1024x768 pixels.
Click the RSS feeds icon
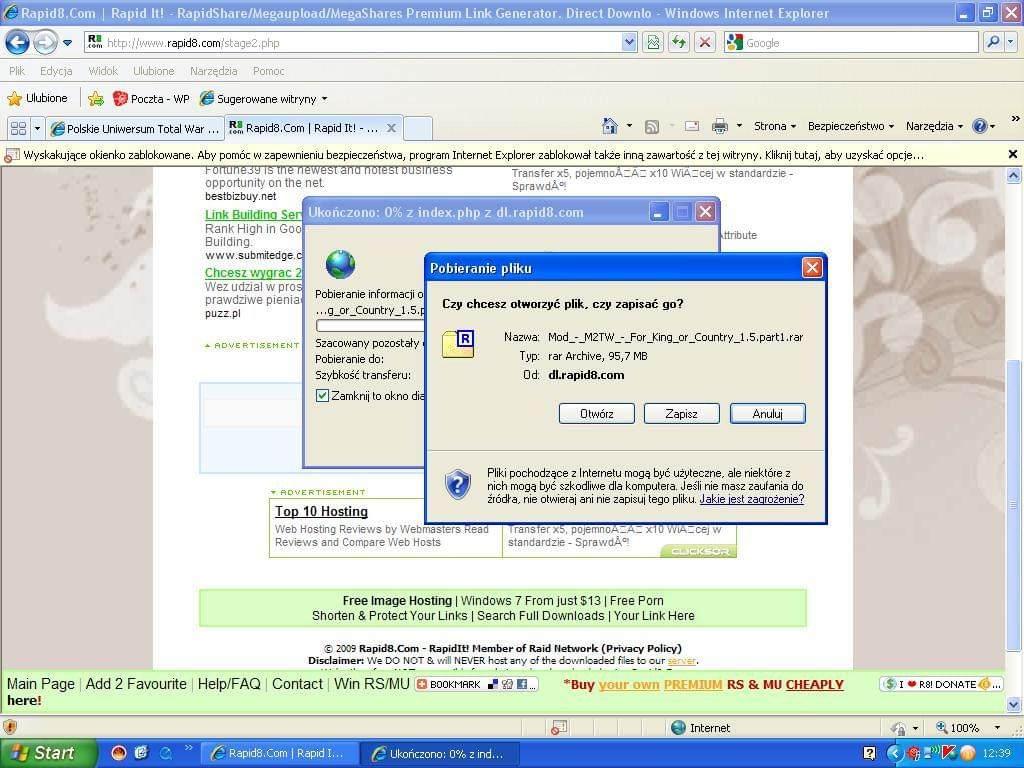tap(651, 127)
